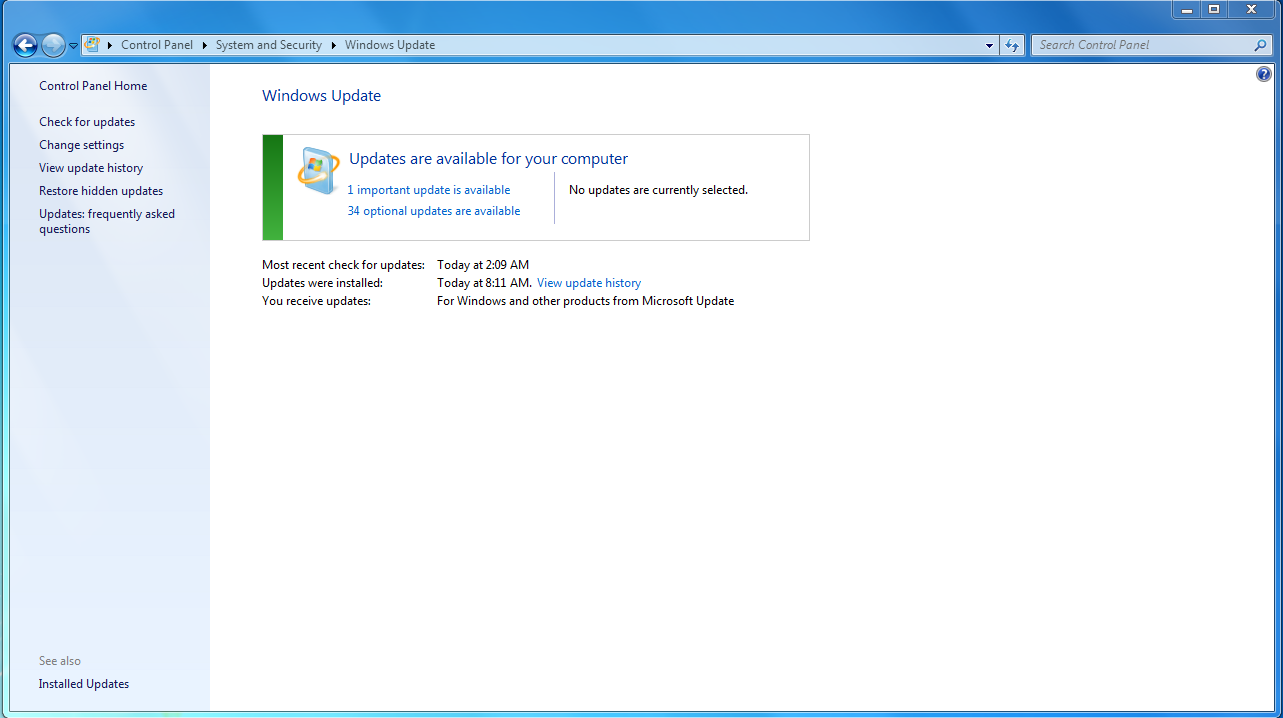Open Help with the blue question mark

pos(1263,75)
